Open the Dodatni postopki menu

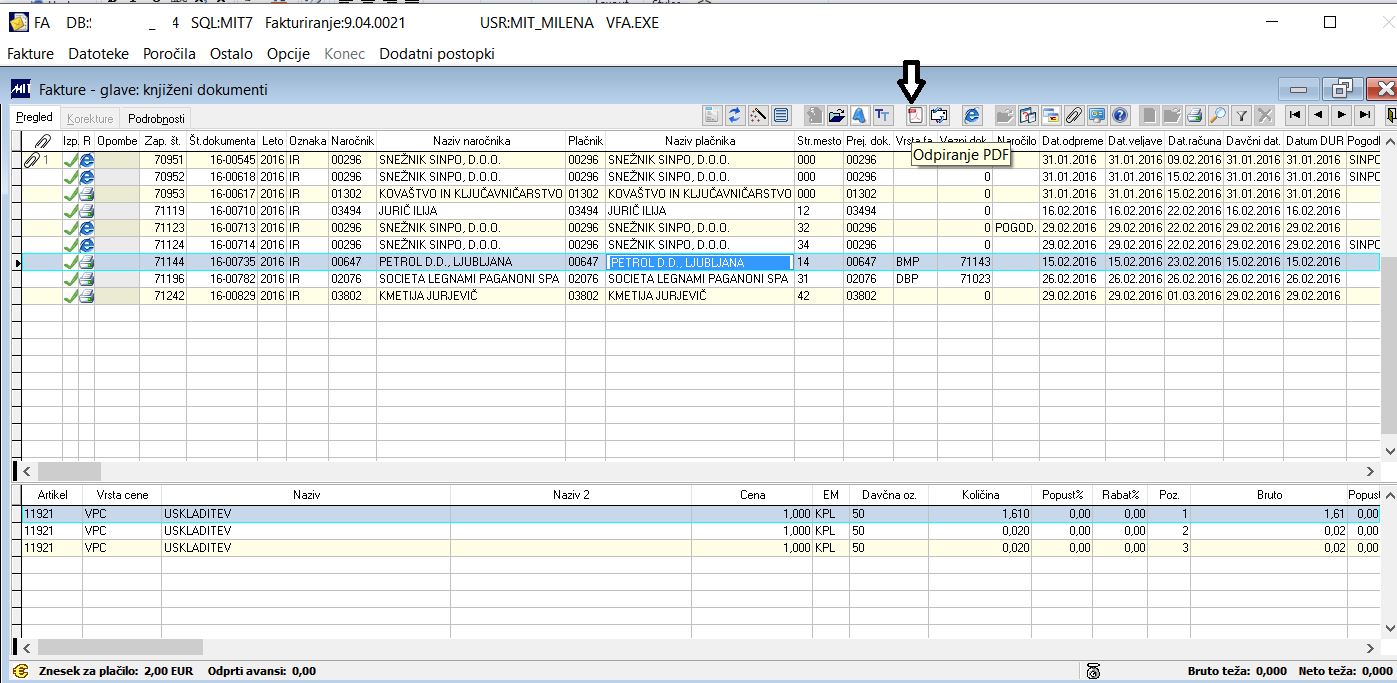click(437, 54)
